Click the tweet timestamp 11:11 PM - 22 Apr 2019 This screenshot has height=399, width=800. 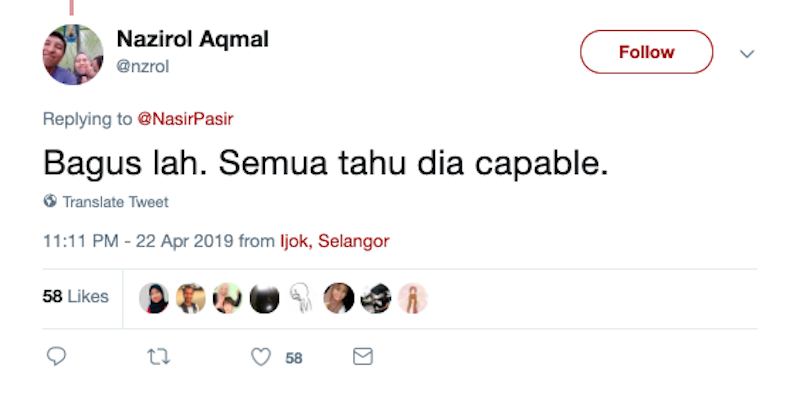138,241
